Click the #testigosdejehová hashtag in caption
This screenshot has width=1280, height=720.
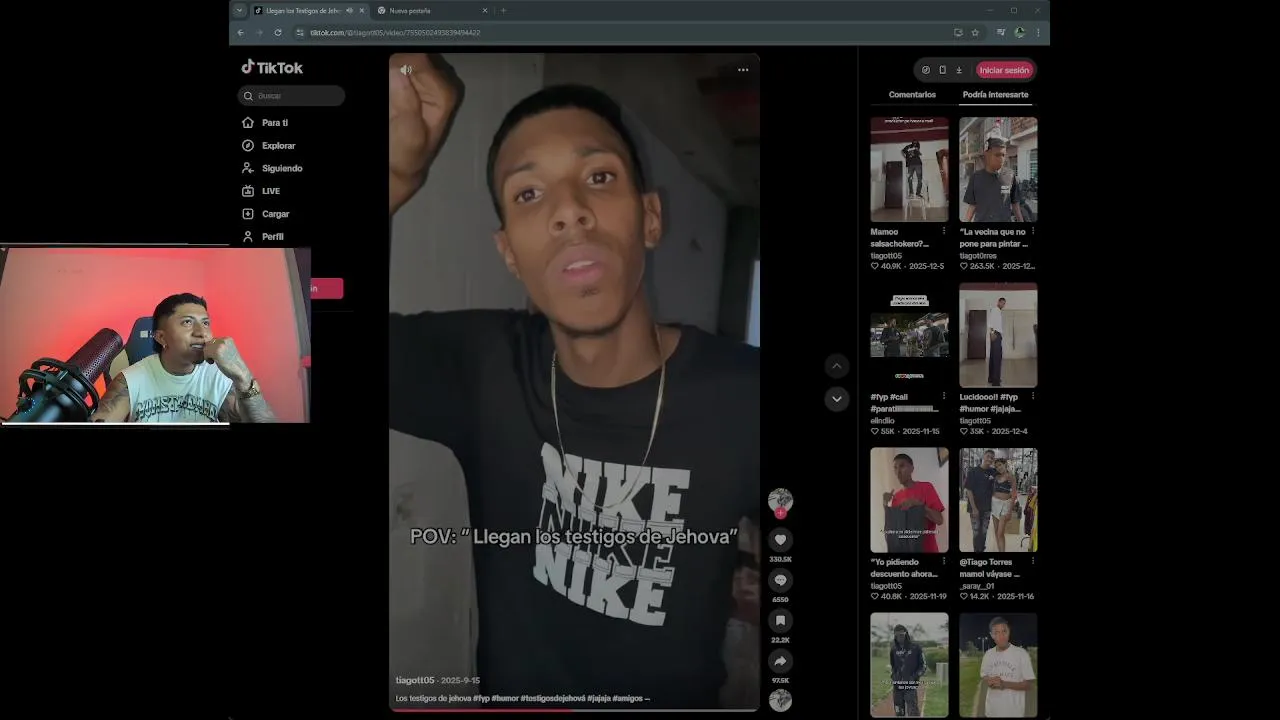(553, 699)
